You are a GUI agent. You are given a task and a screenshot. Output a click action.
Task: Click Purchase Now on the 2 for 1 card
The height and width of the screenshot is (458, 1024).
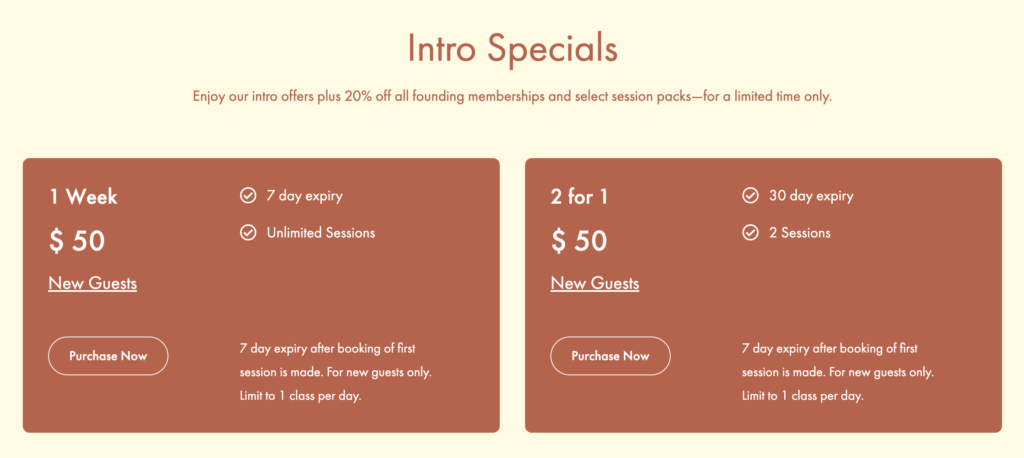611,356
